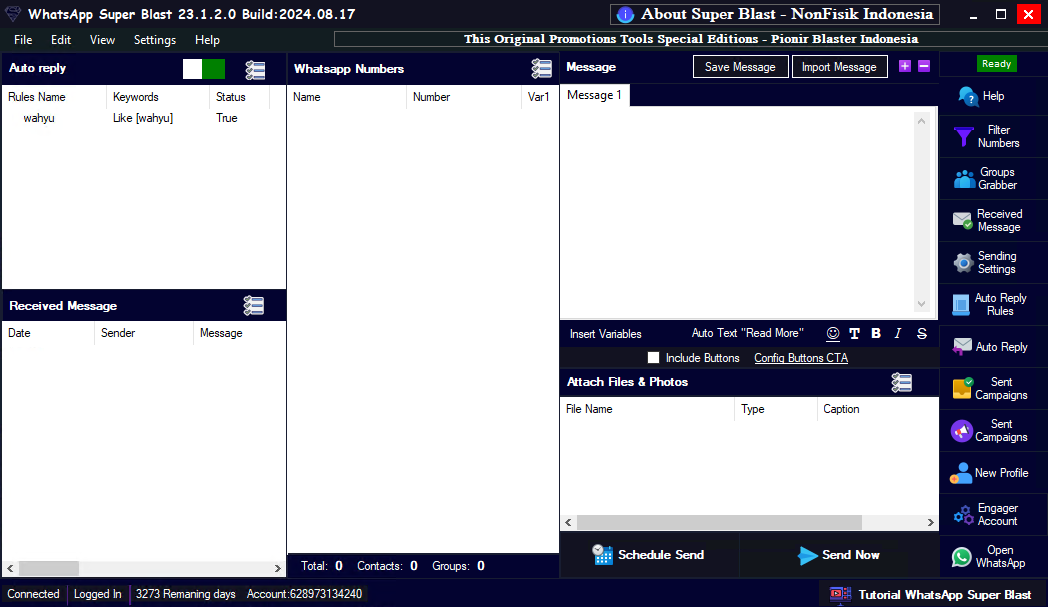Apply strikethrough formatting S icon
1048x607 pixels.
[x=922, y=334]
